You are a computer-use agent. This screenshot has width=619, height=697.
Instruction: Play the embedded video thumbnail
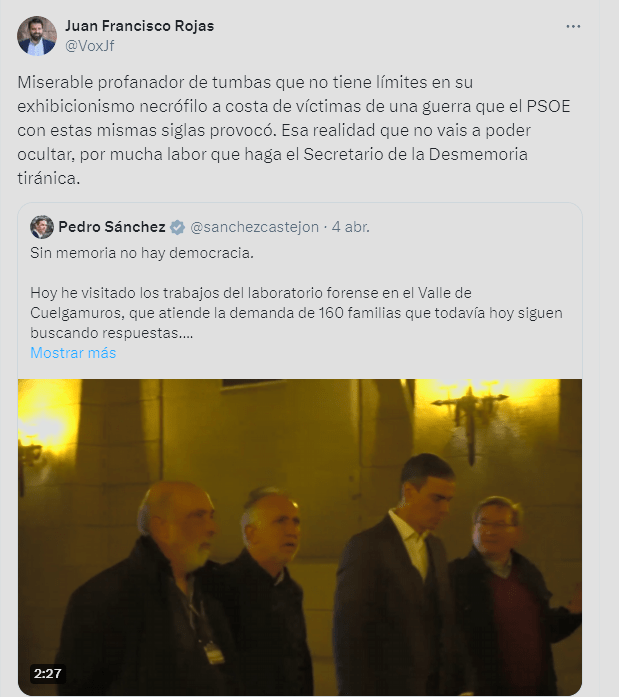pos(300,537)
